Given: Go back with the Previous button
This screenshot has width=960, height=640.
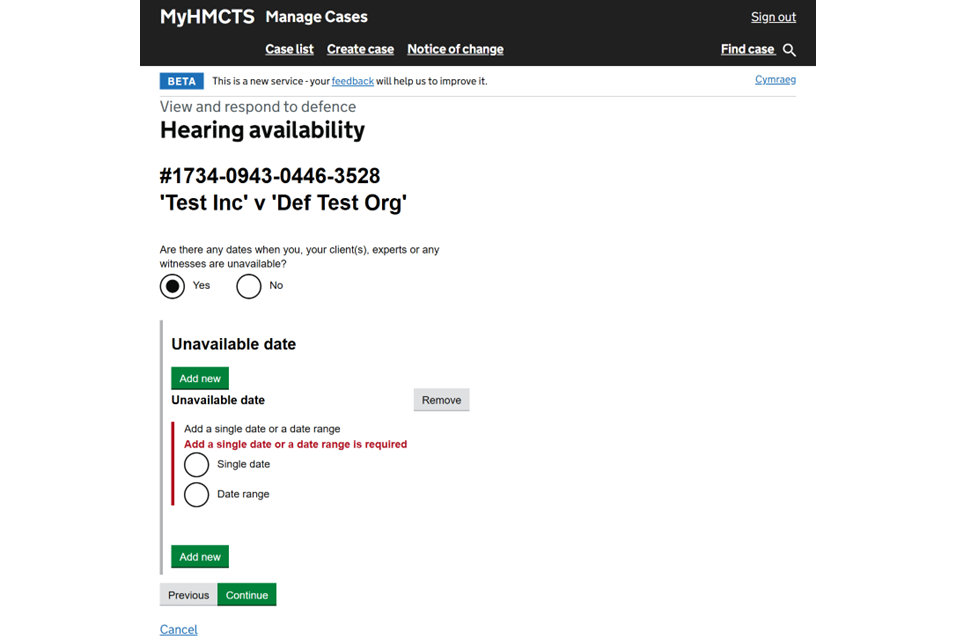Looking at the screenshot, I should [x=188, y=595].
